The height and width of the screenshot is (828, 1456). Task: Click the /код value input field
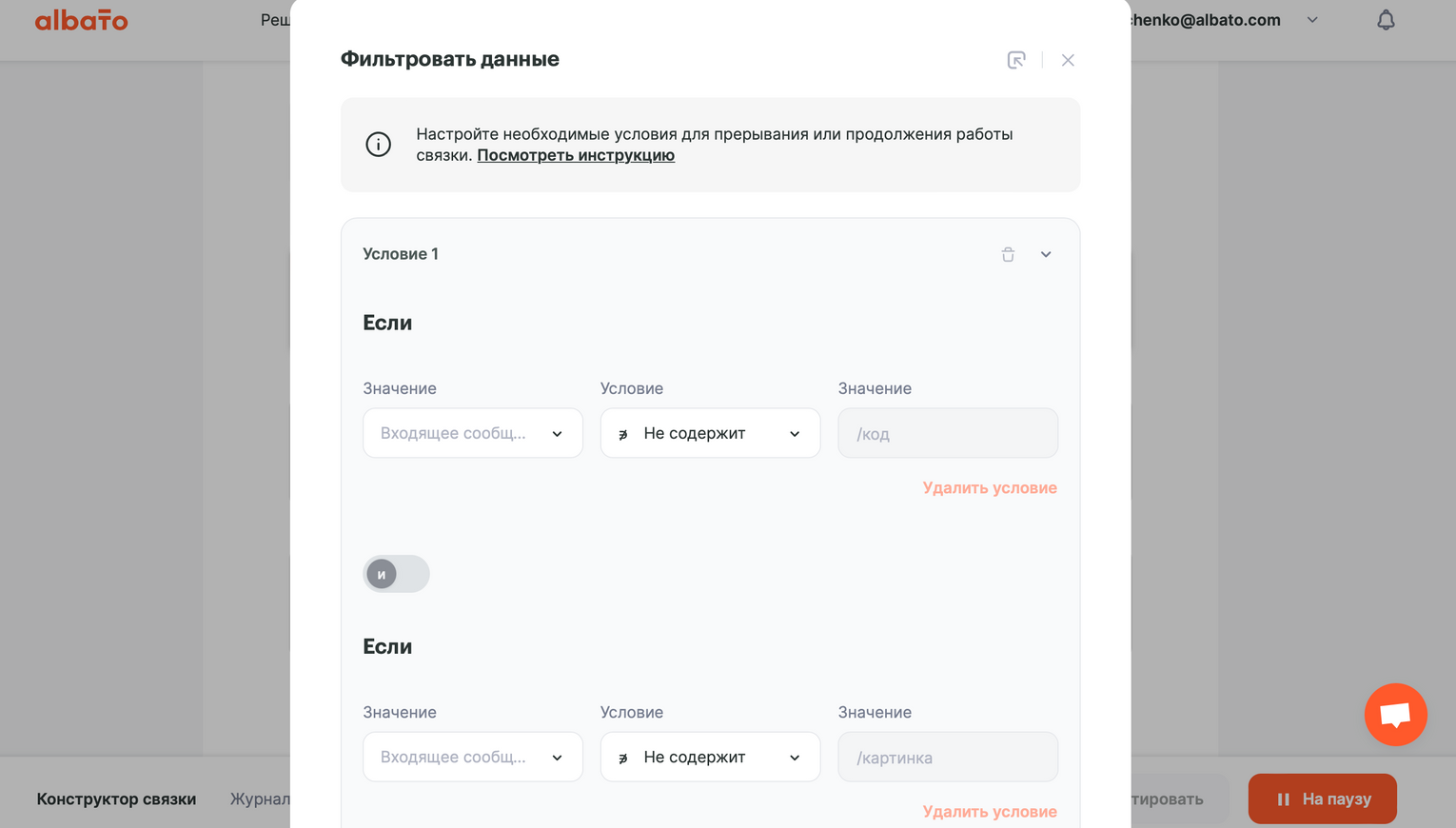948,433
